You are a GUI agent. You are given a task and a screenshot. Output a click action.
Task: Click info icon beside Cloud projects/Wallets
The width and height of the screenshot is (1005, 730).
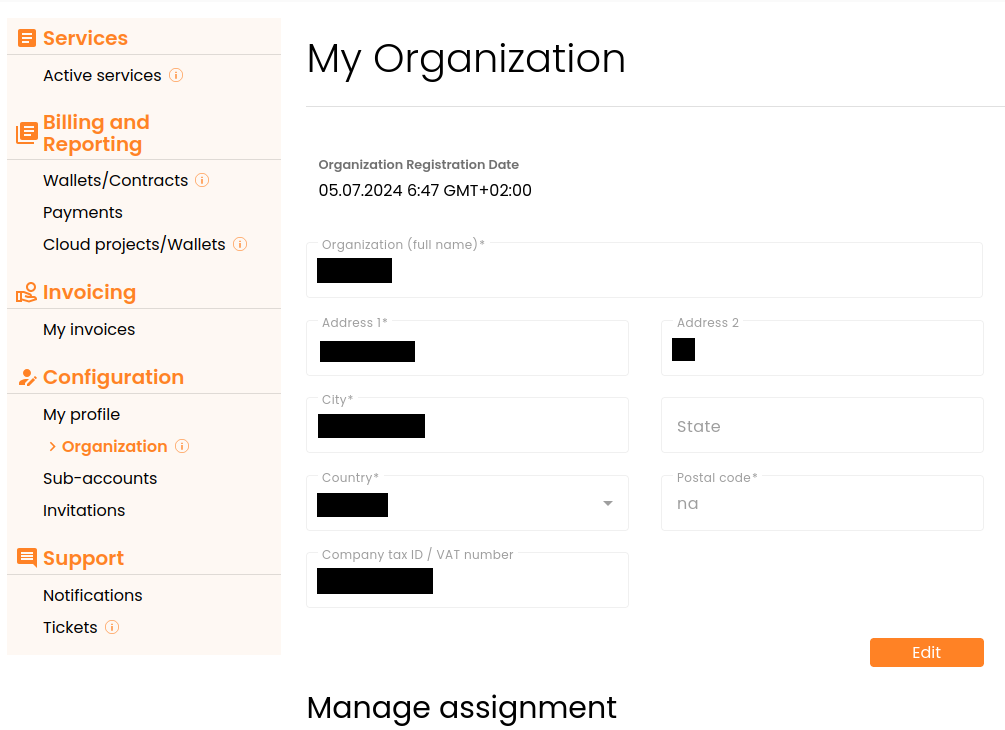tap(240, 244)
